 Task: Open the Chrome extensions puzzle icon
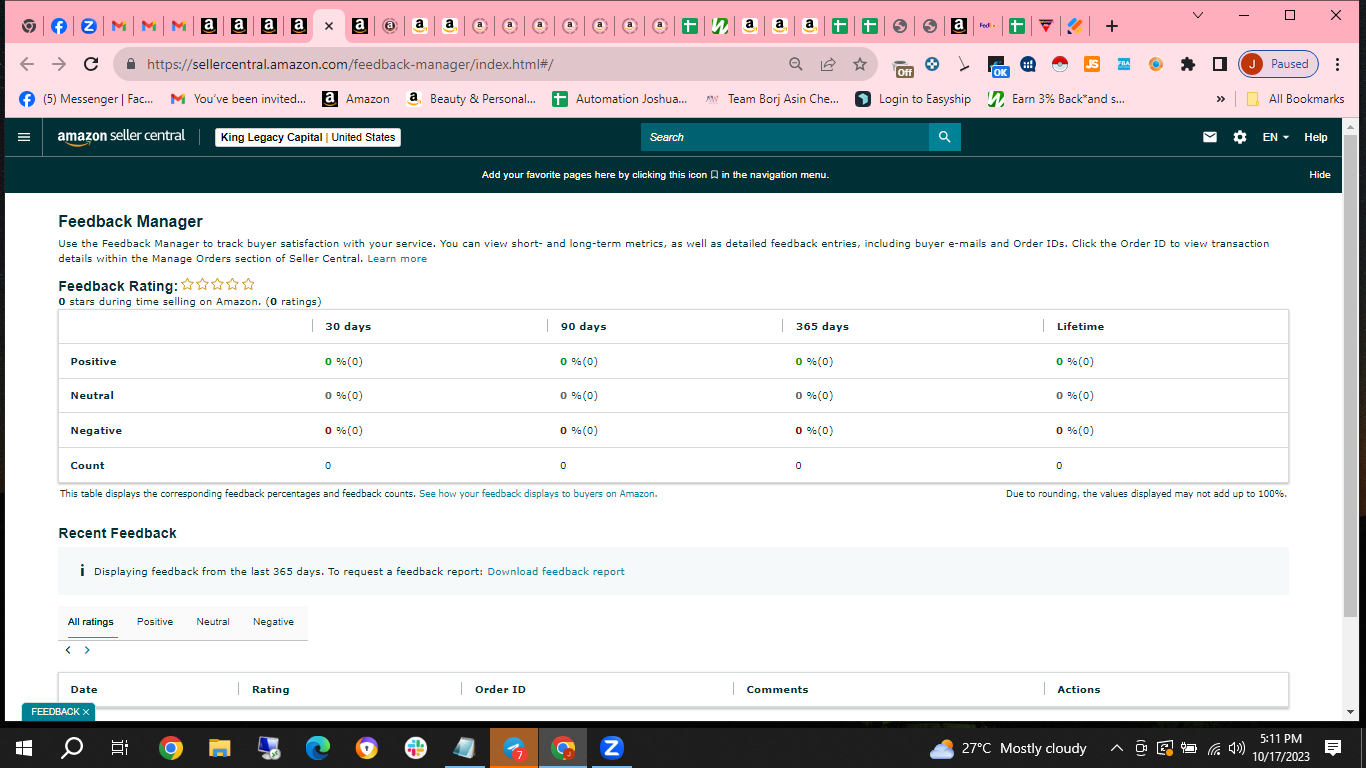[x=1188, y=64]
